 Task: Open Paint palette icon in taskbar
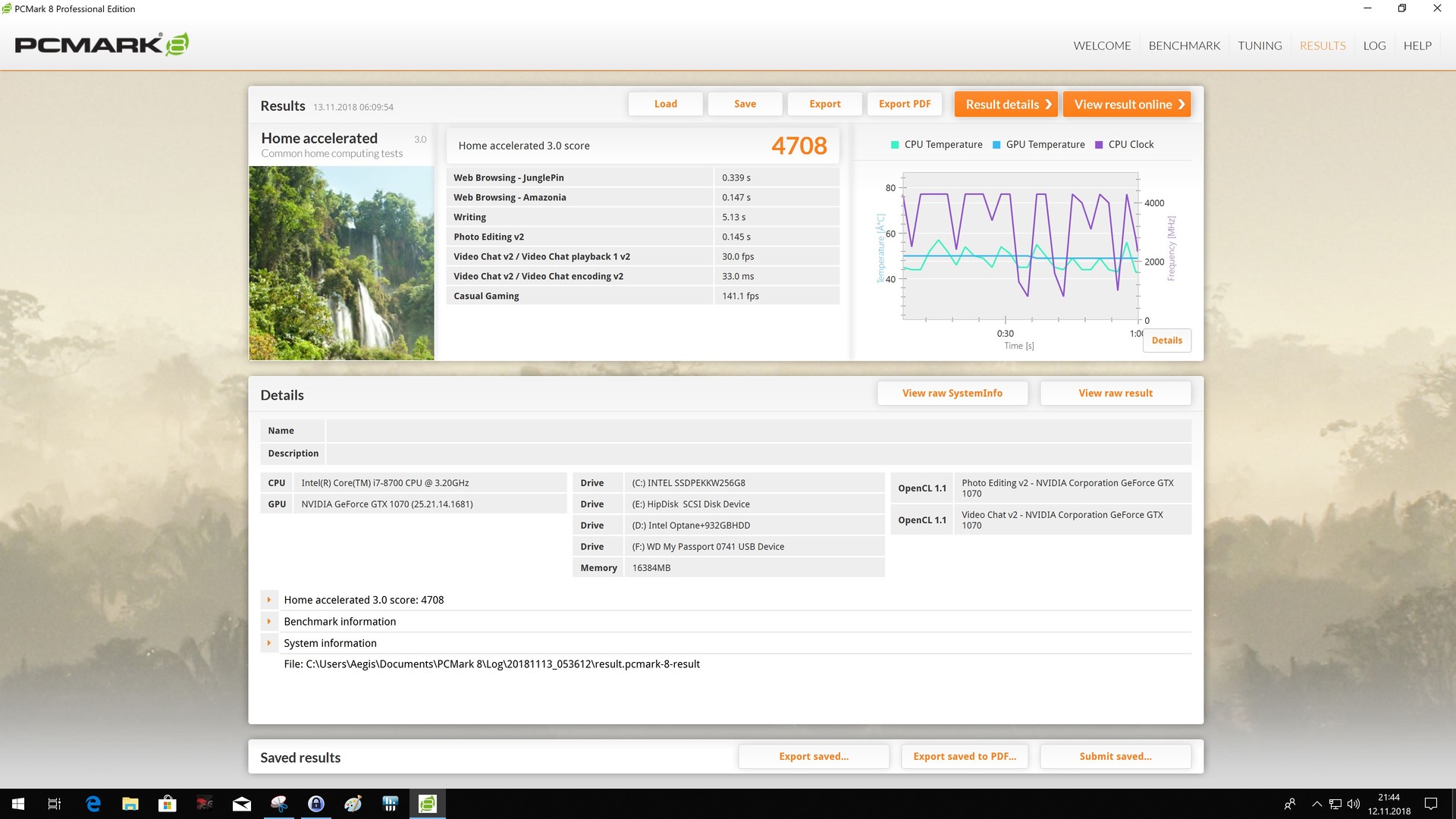pos(353,804)
